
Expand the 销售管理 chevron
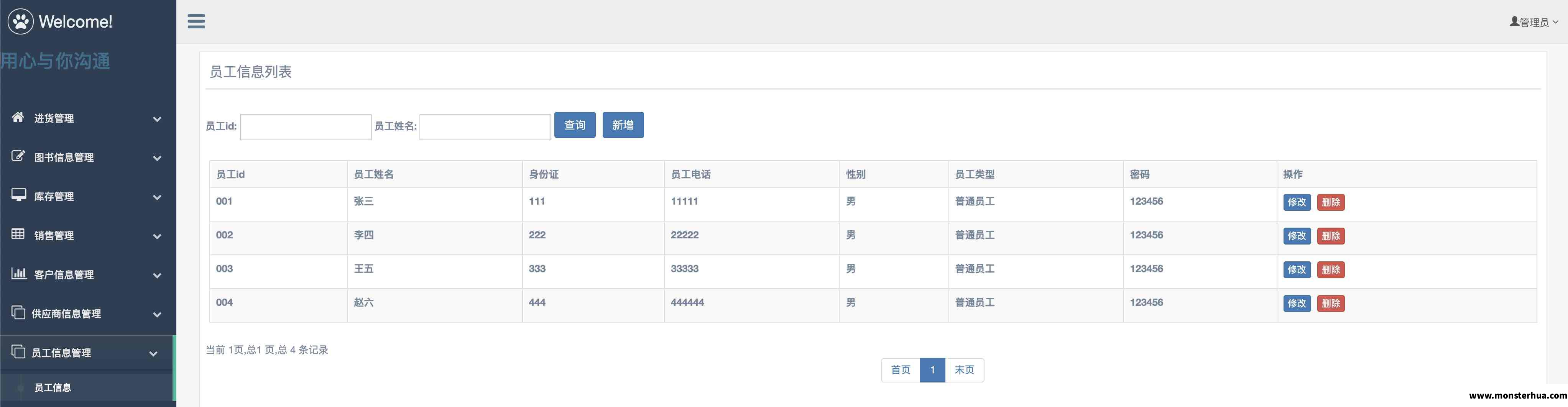pos(157,237)
